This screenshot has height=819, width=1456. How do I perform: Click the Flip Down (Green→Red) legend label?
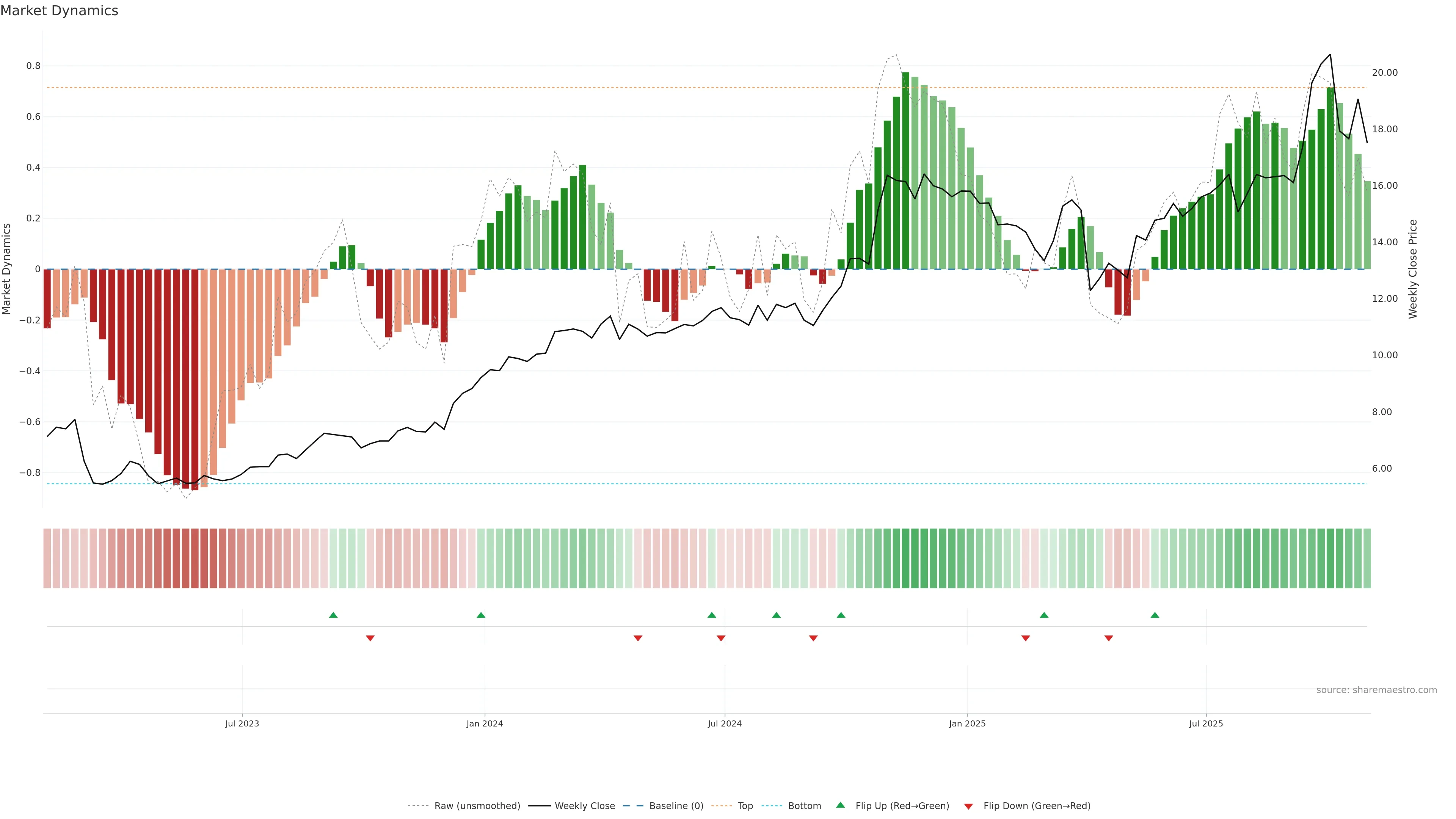pos(1037,806)
